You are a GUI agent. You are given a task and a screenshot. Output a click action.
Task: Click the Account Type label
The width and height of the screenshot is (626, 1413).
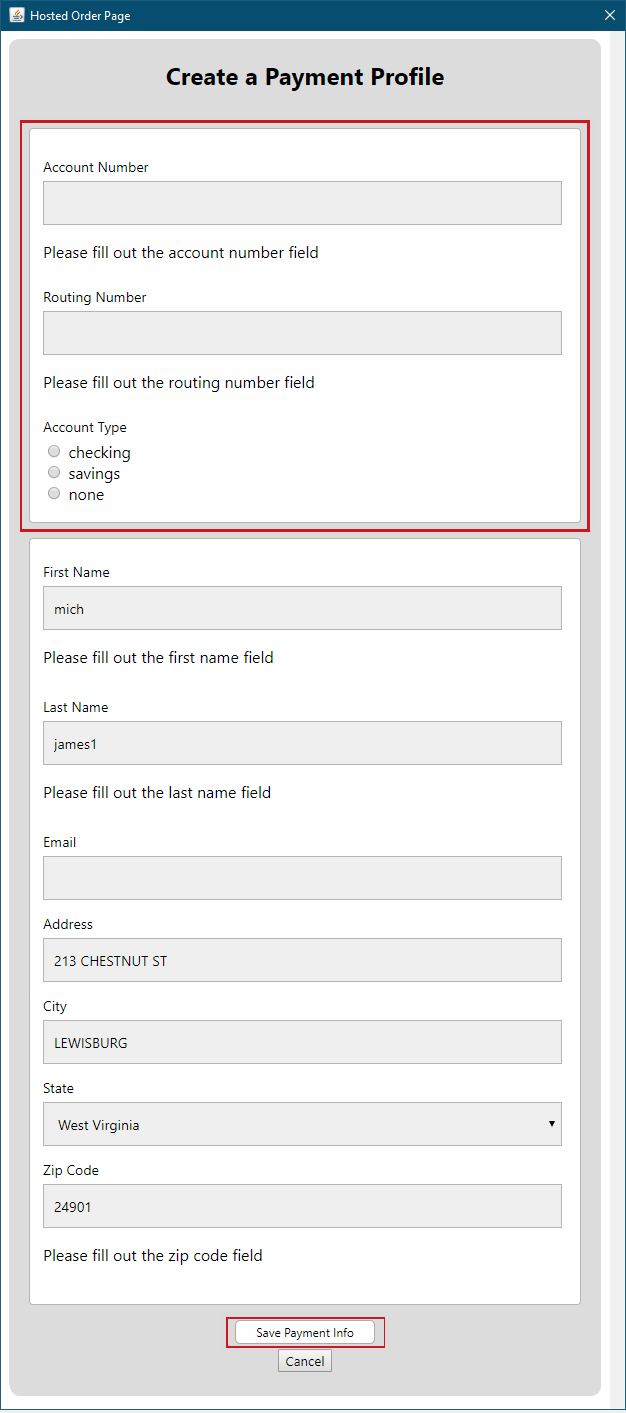85,427
